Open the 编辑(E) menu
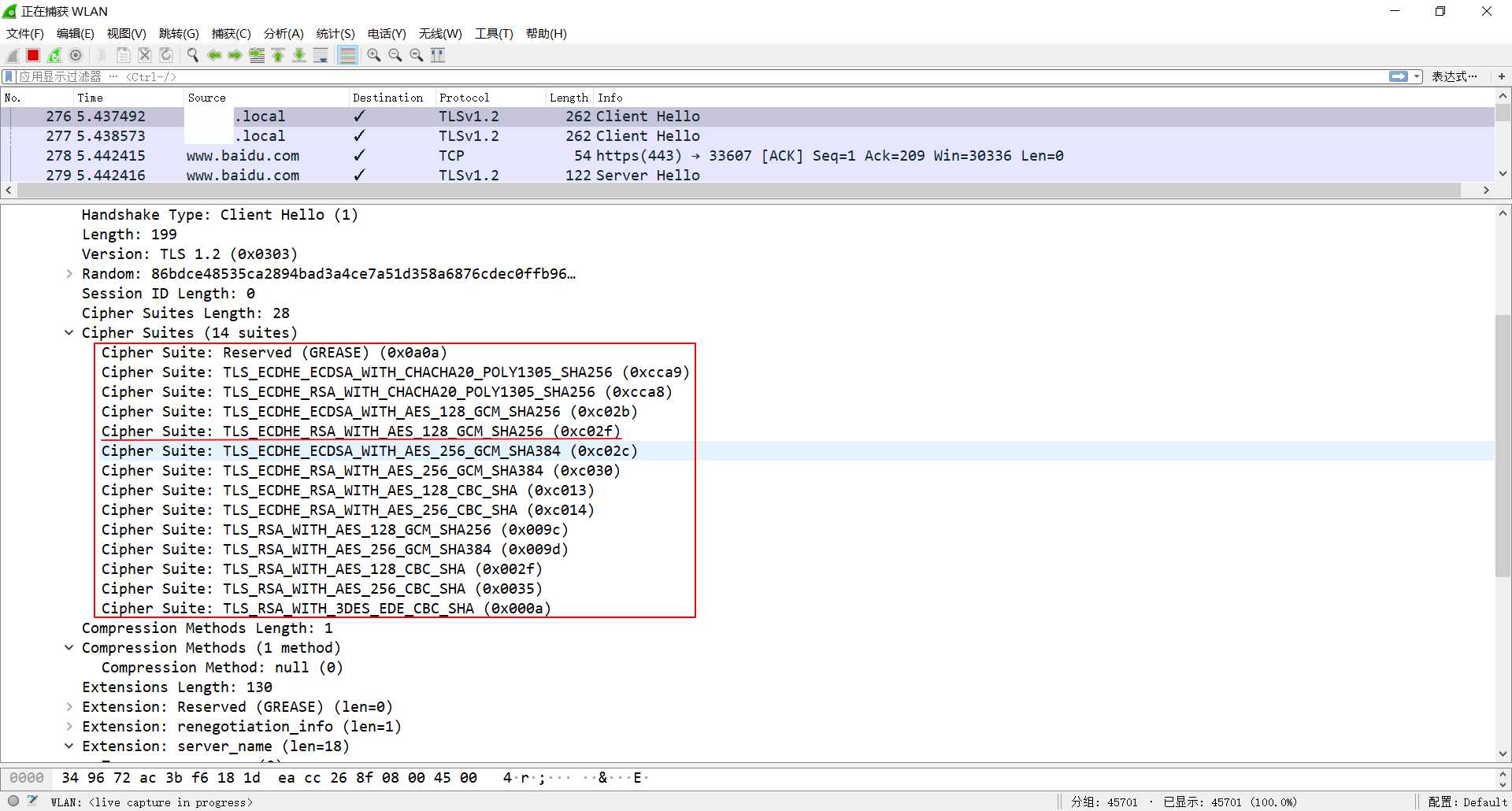Image resolution: width=1512 pixels, height=811 pixels. pyautogui.click(x=76, y=34)
